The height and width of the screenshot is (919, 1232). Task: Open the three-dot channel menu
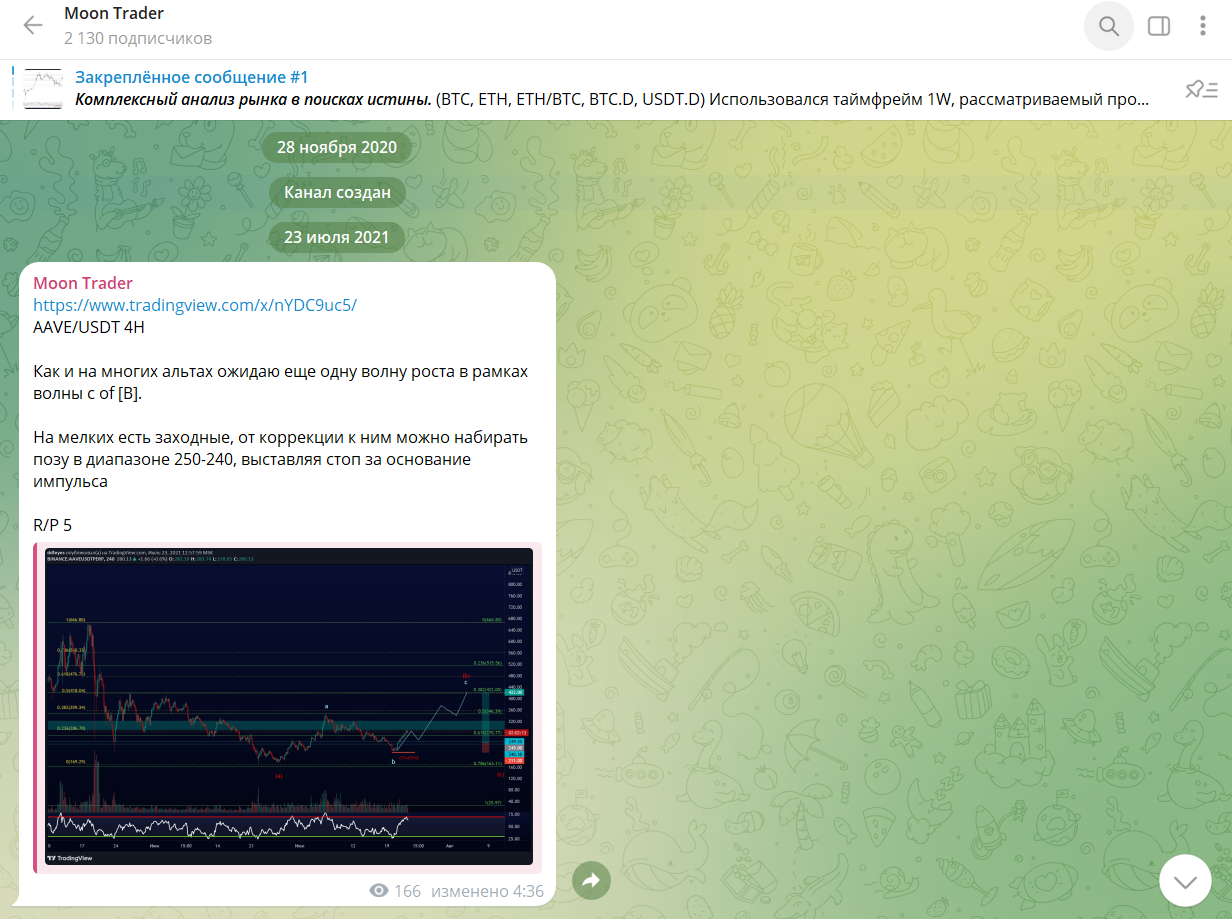1203,26
